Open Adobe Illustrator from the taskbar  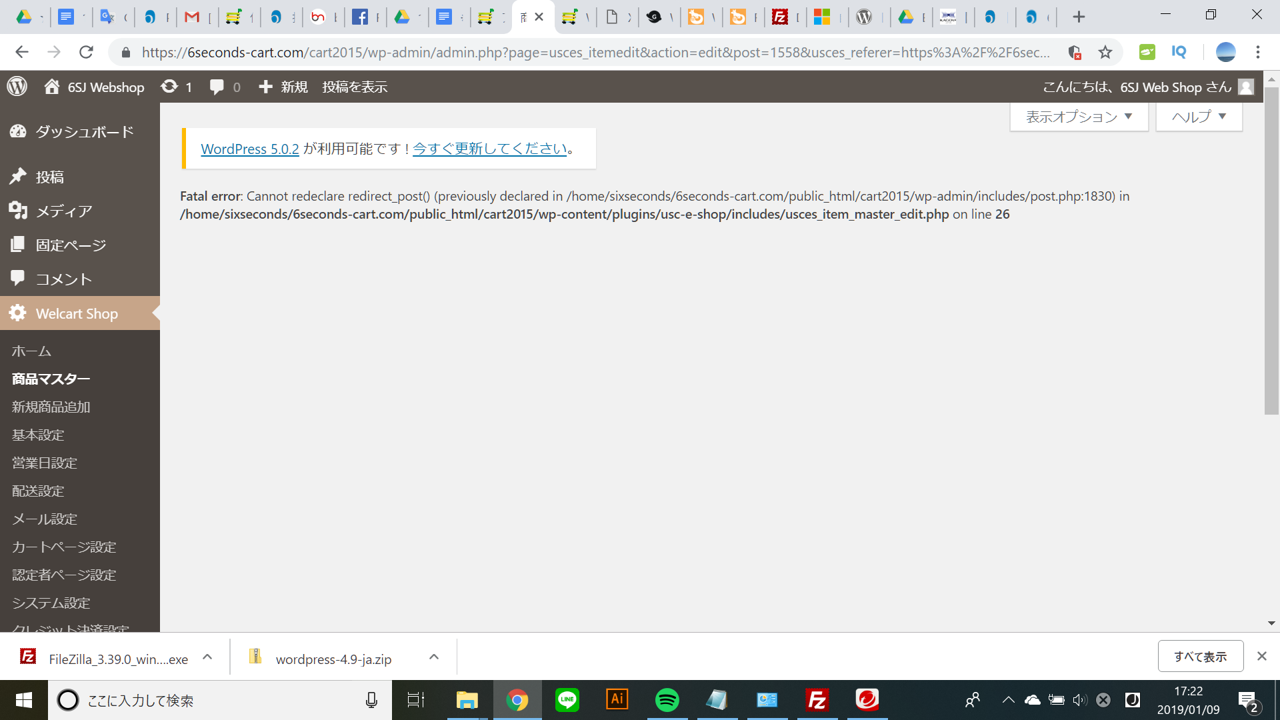(617, 700)
